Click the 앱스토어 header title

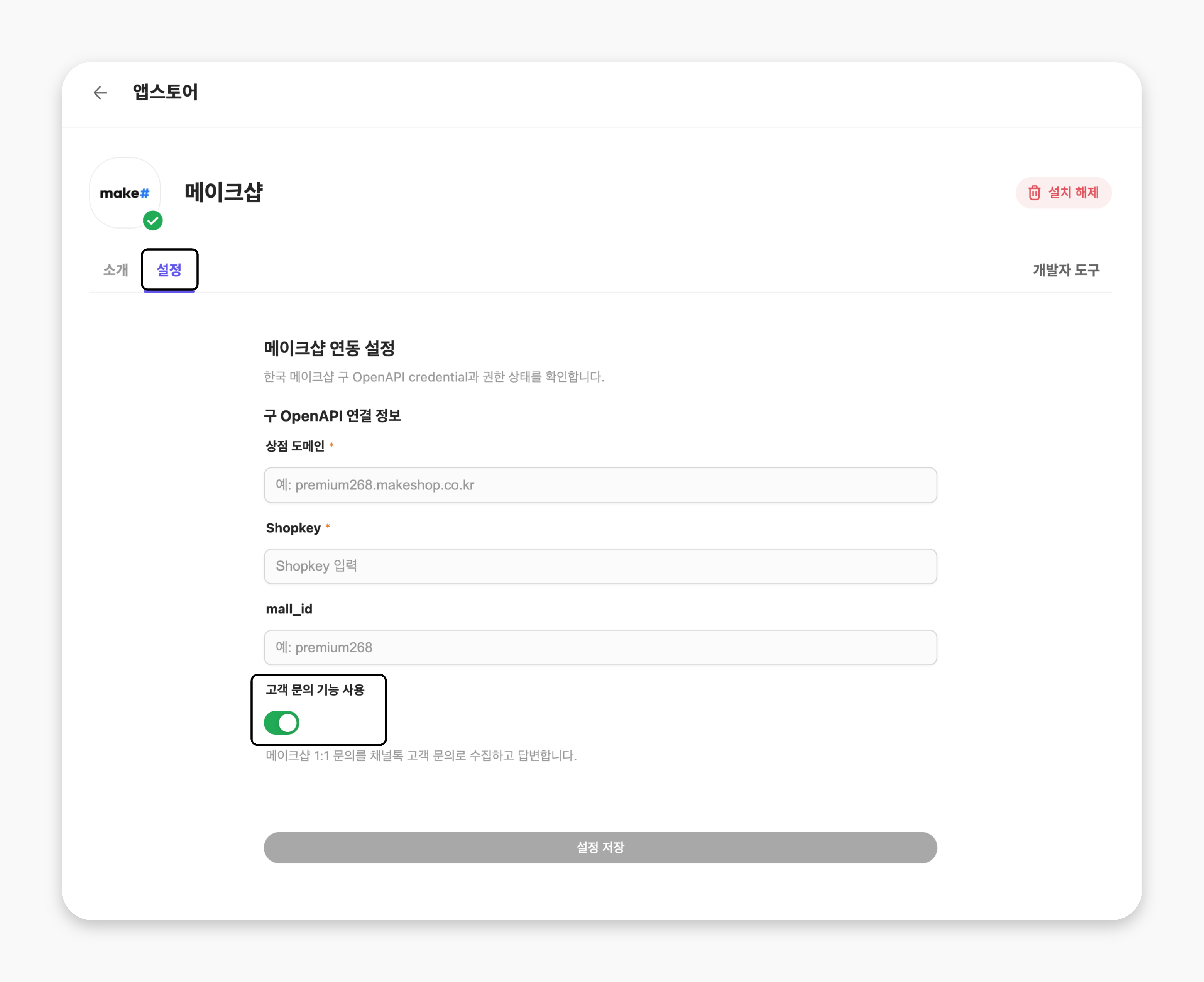point(165,91)
